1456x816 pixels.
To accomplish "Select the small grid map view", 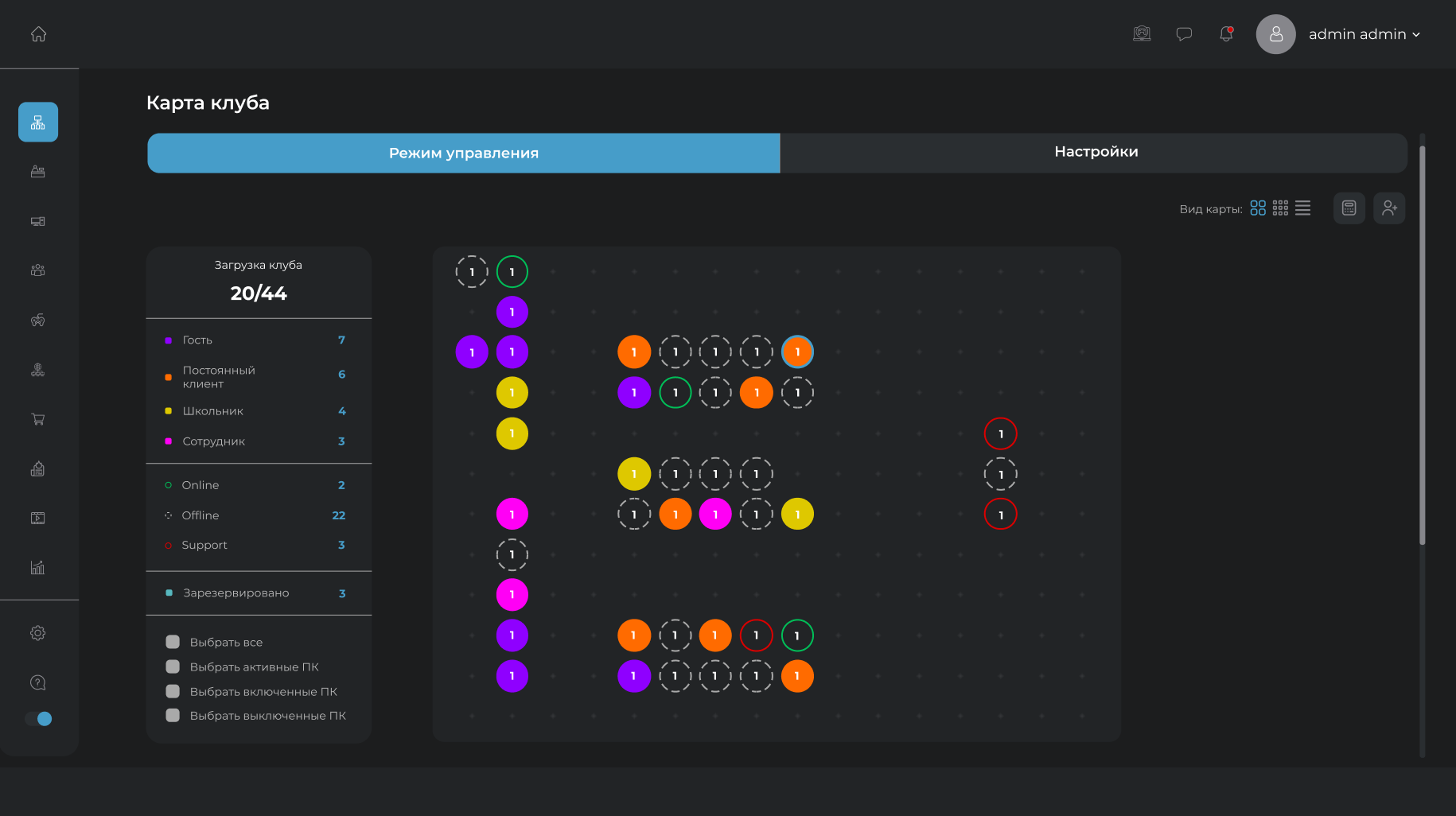I will coord(1280,208).
